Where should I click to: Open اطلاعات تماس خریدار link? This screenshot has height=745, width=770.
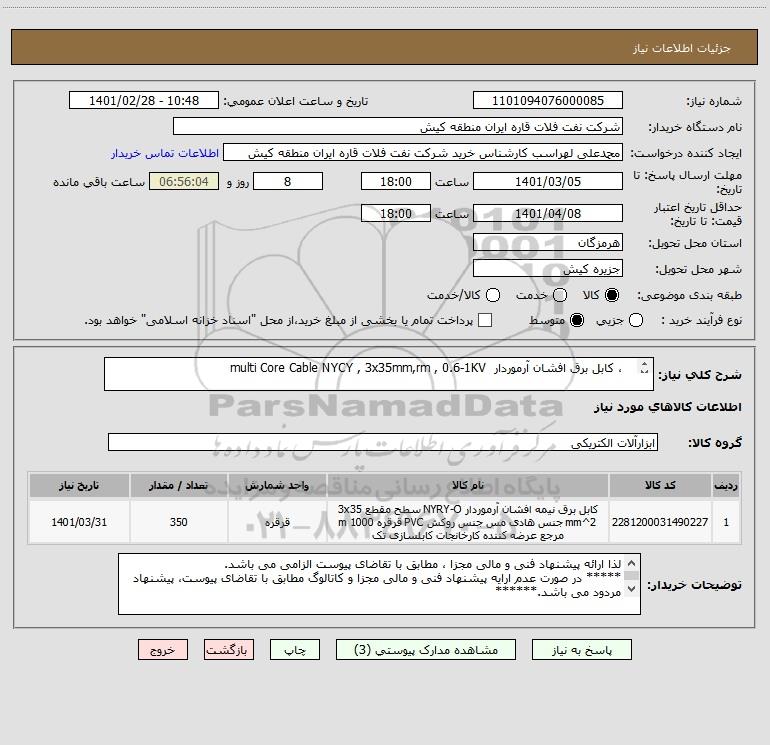tap(165, 153)
